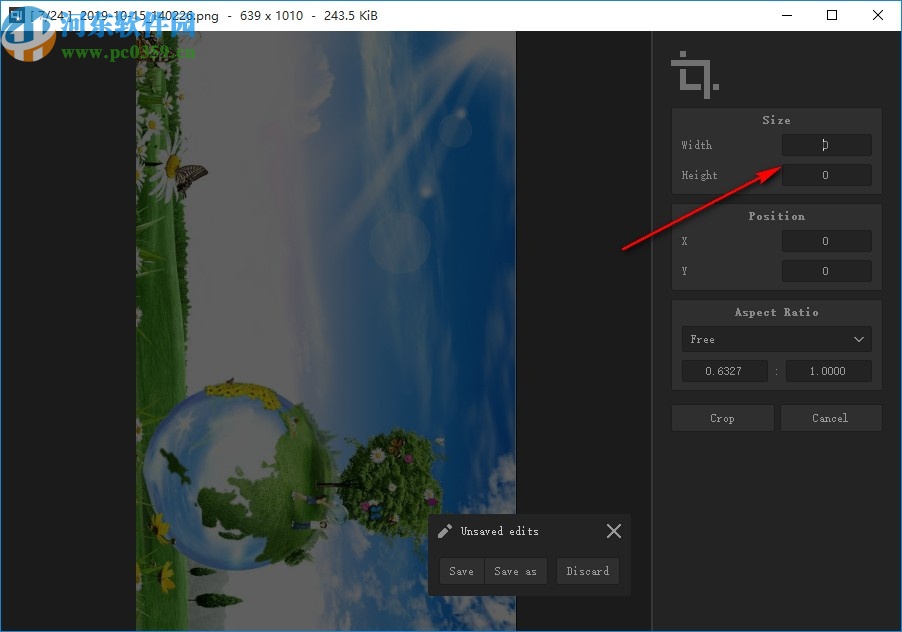The height and width of the screenshot is (632, 902).
Task: Click the app icon in the title bar
Action: tap(16, 15)
